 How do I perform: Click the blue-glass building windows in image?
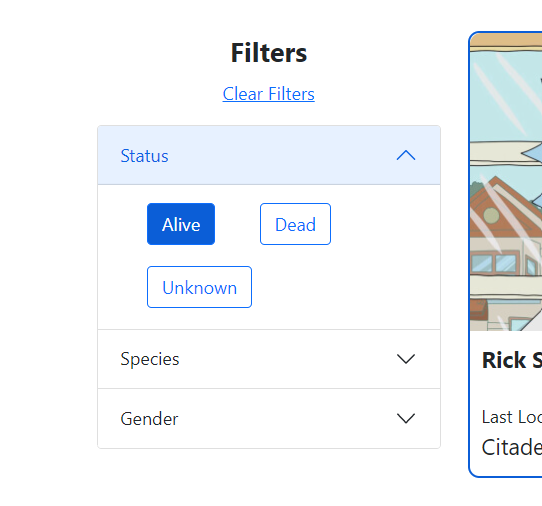(494, 263)
